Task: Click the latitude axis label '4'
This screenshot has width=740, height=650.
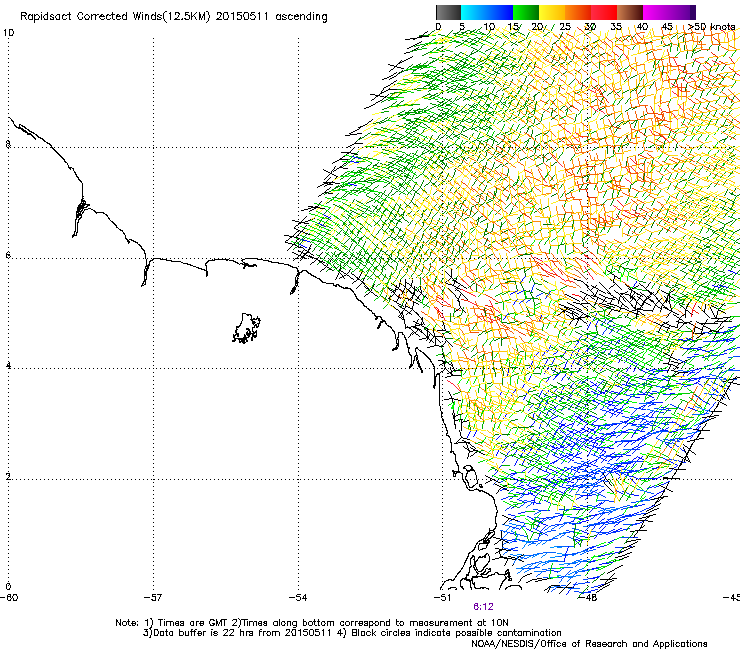Action: (x=8, y=366)
